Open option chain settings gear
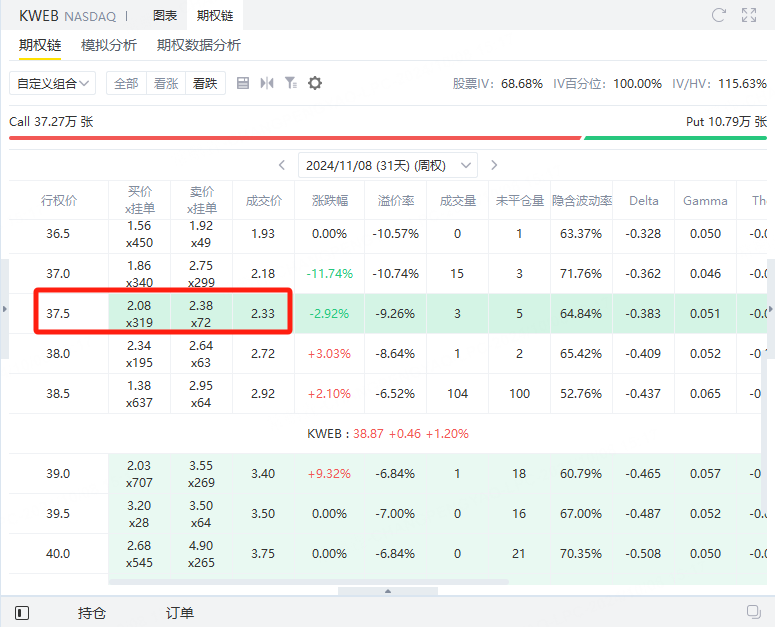775x627 pixels. click(315, 83)
